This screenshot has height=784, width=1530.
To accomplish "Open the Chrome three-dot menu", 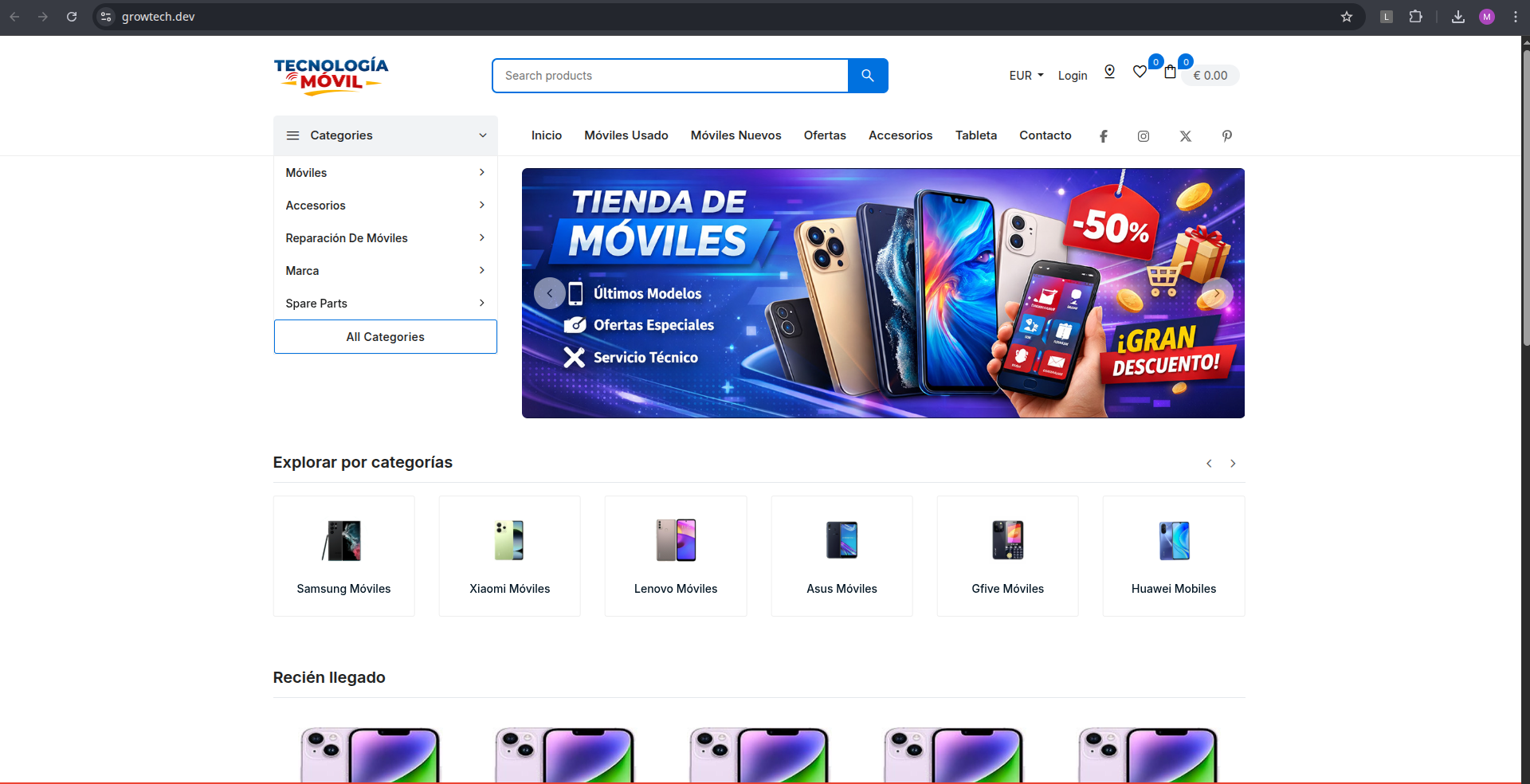I will (1516, 17).
